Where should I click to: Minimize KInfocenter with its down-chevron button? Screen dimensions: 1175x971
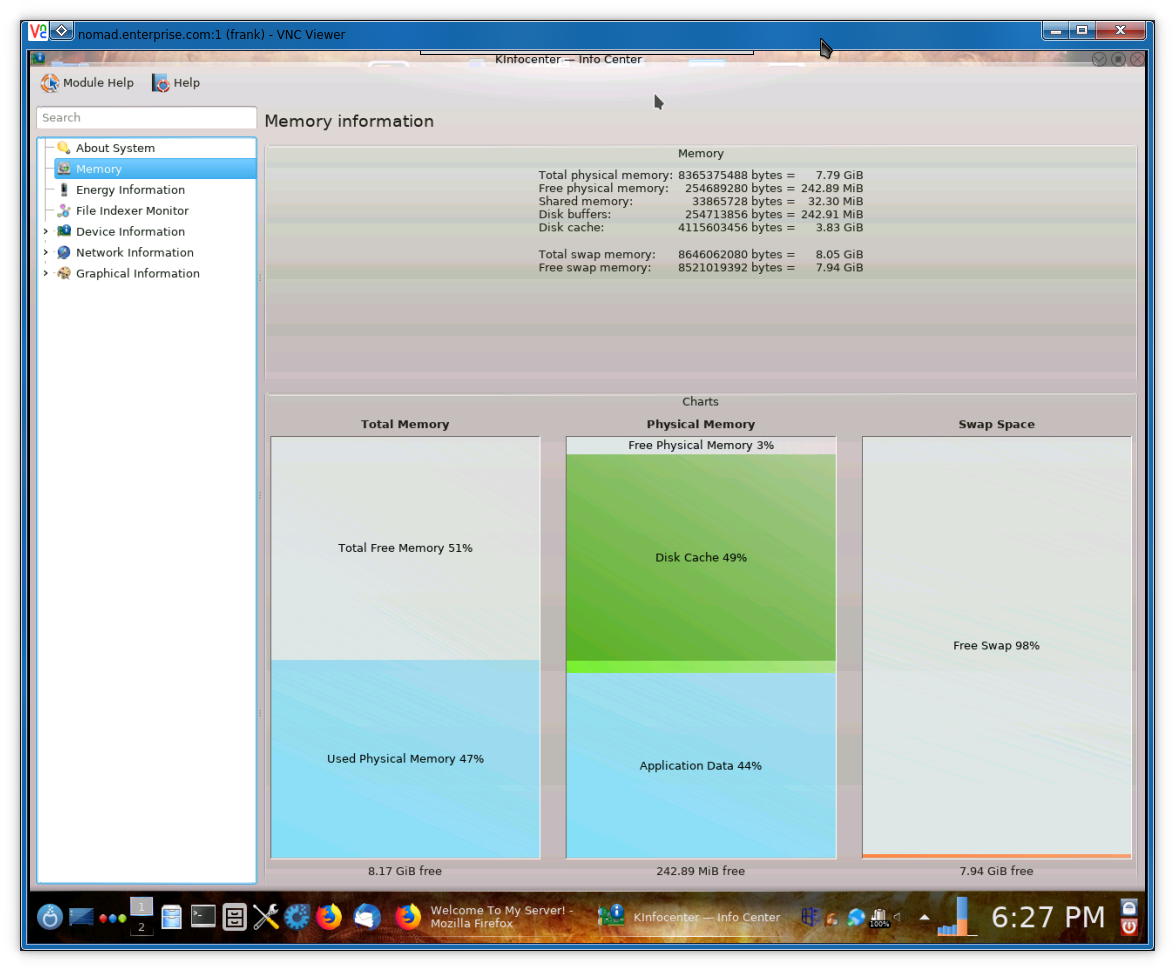[1099, 59]
